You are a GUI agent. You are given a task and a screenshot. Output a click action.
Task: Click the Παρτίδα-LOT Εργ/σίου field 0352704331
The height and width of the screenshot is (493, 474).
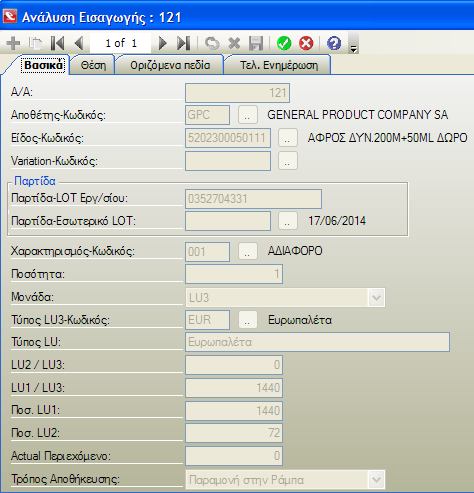[x=253, y=199]
